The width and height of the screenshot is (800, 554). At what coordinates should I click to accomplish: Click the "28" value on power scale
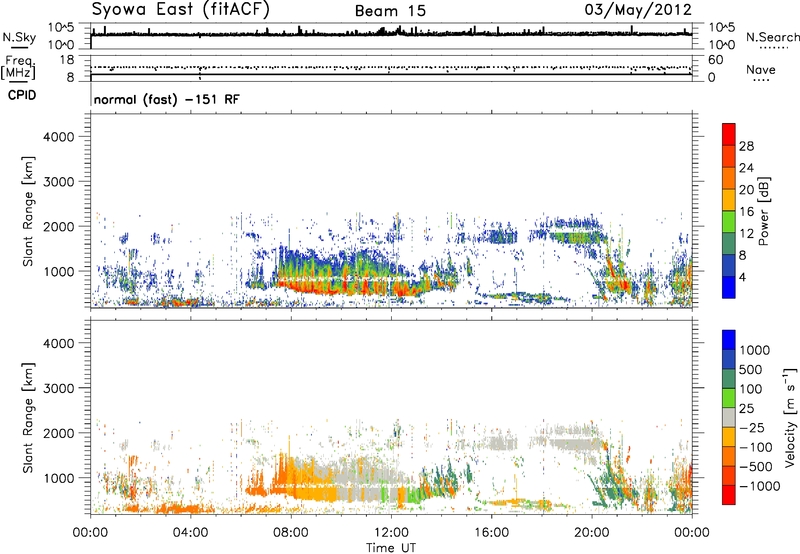[746, 146]
